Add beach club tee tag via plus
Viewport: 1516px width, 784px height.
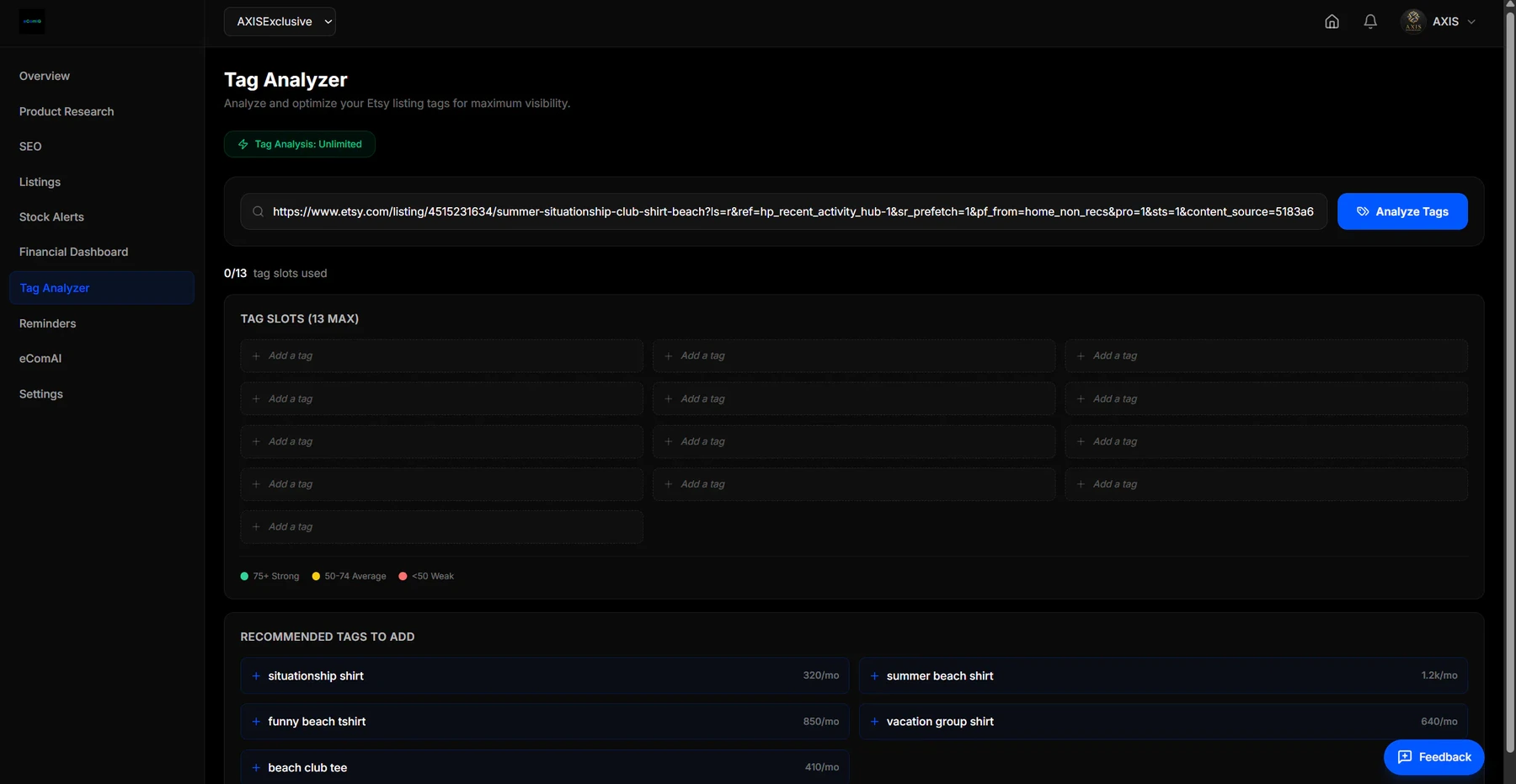tap(256, 768)
